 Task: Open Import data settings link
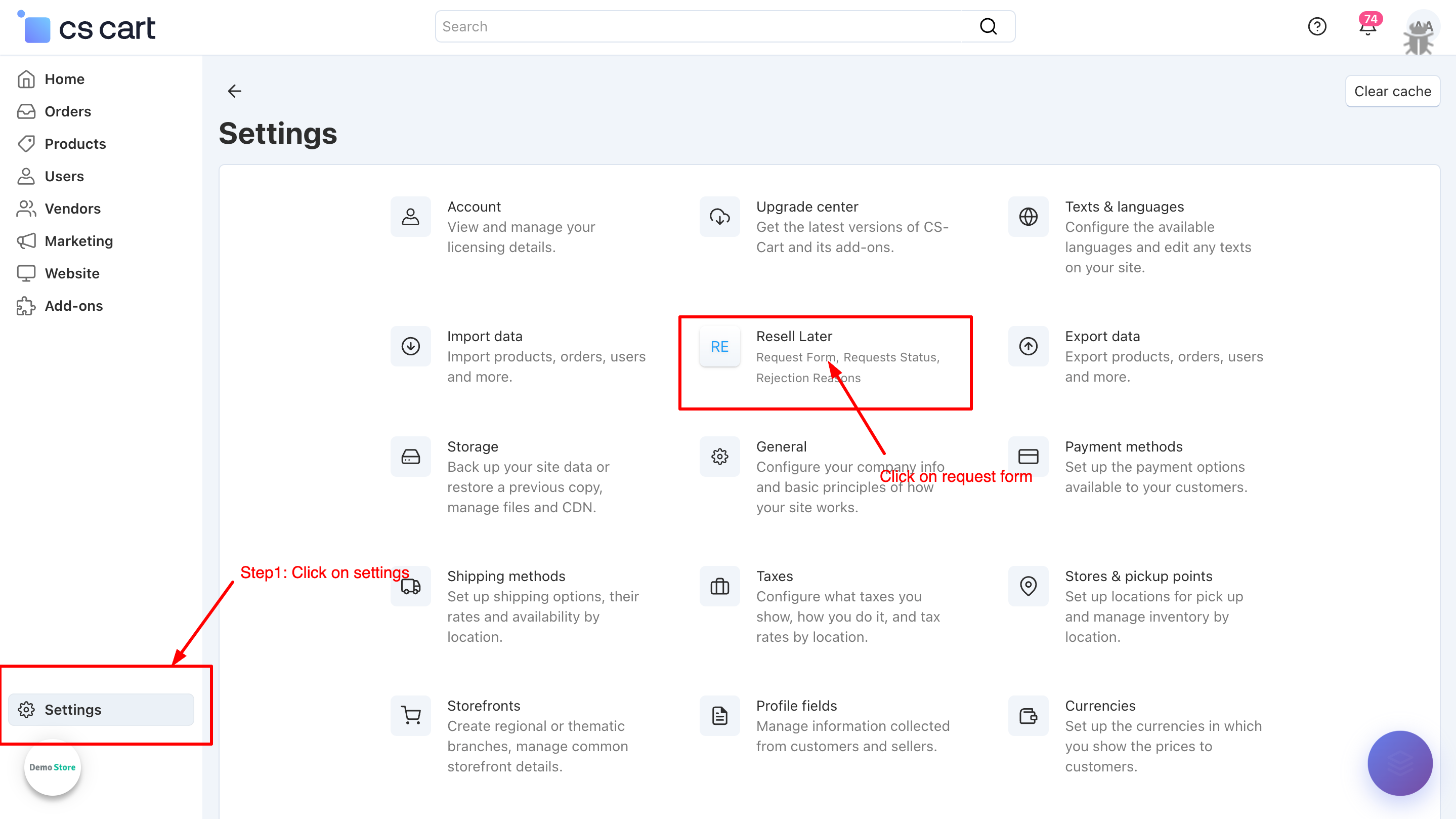(484, 336)
